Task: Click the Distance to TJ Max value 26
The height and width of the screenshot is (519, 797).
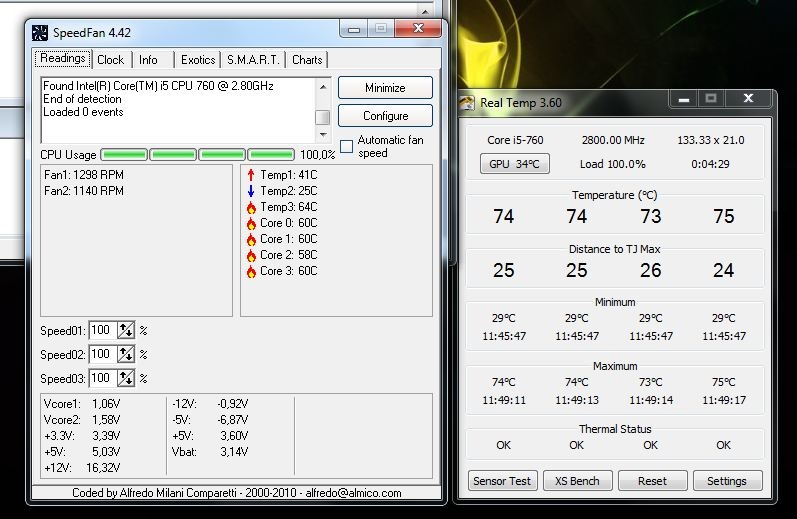Action: coord(651,270)
